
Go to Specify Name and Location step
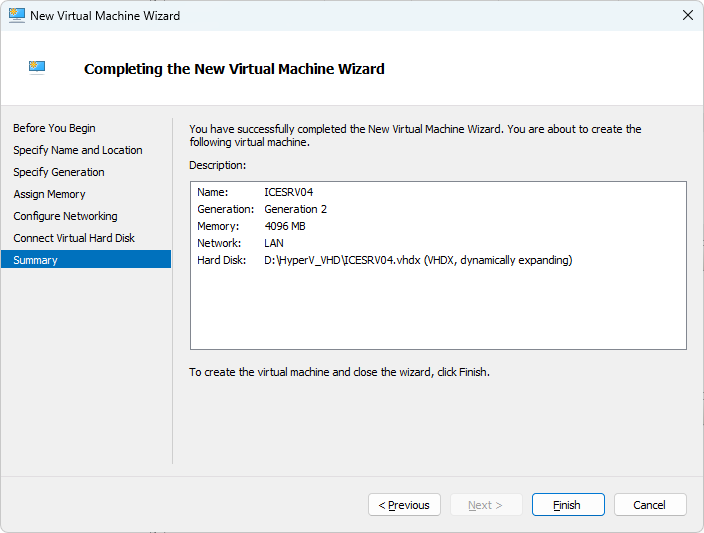click(x=78, y=150)
